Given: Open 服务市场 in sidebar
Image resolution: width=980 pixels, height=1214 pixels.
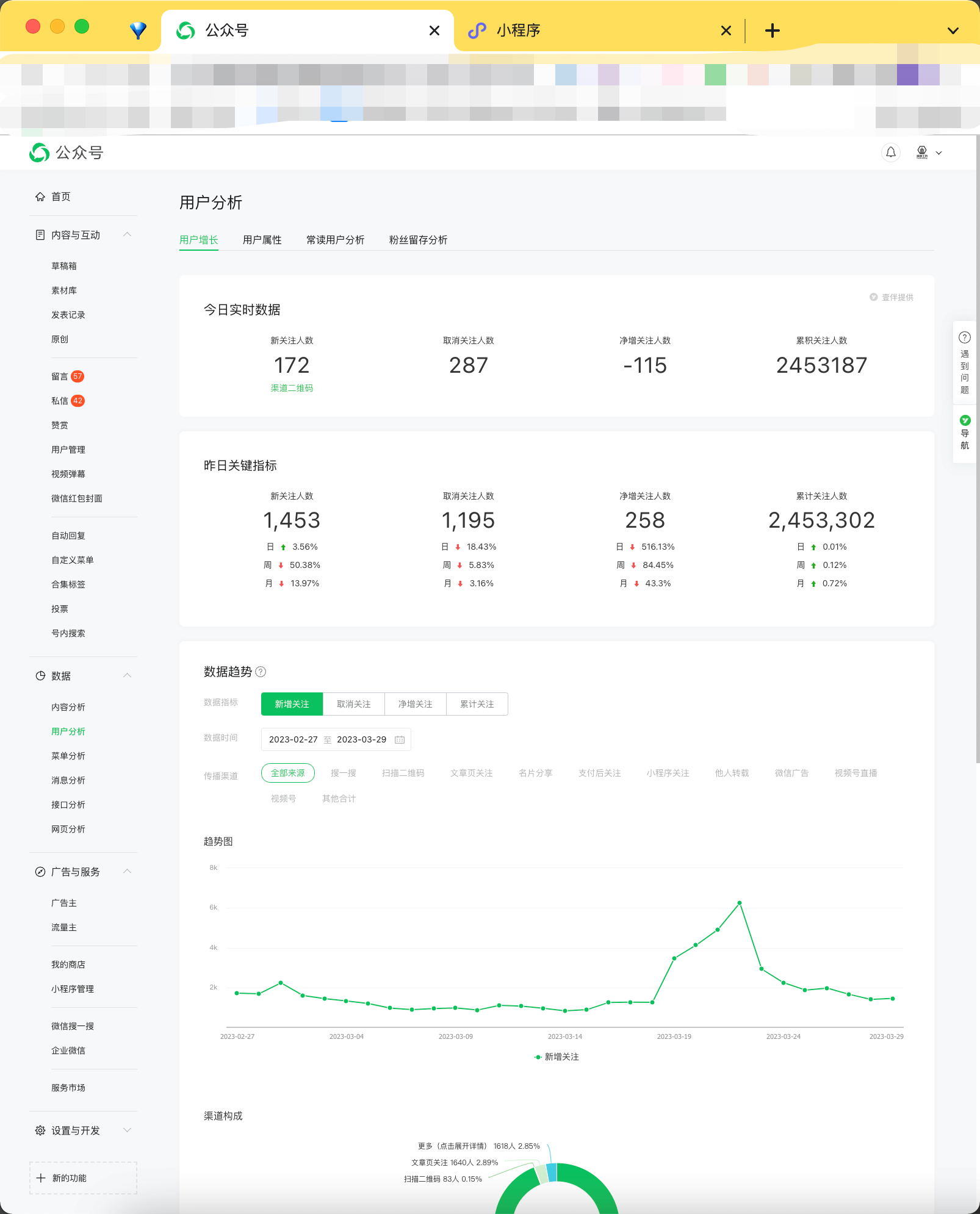Looking at the screenshot, I should coord(68,1088).
